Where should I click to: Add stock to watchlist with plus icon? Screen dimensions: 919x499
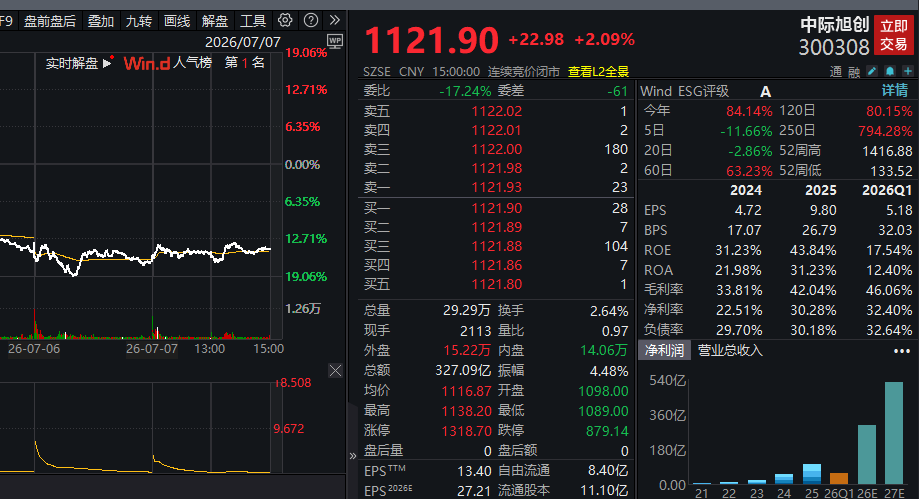tap(908, 72)
